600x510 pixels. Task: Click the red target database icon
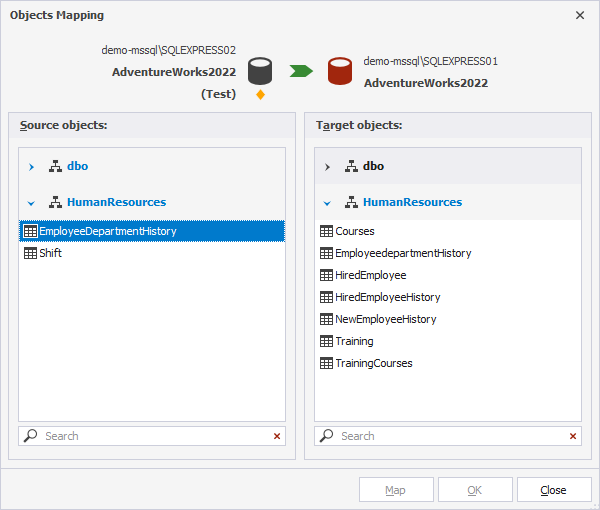pos(339,71)
